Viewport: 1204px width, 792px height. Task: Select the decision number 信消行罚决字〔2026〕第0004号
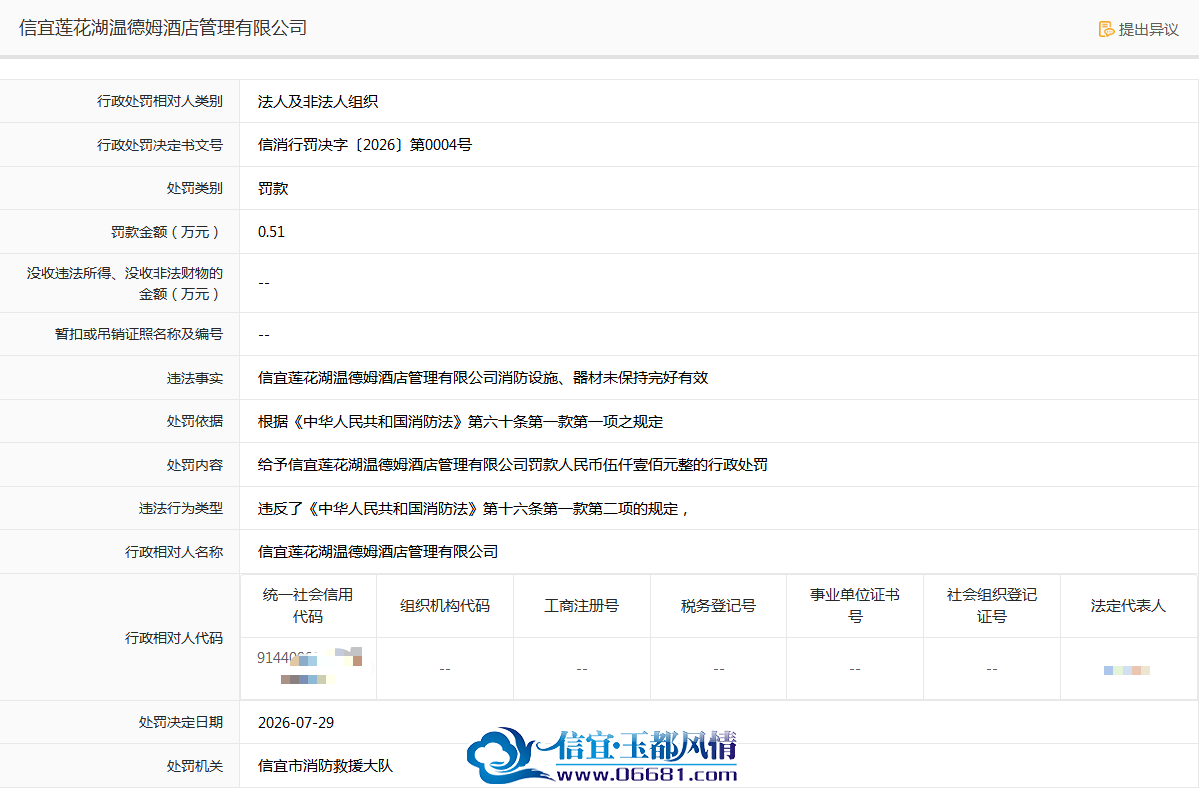[365, 145]
